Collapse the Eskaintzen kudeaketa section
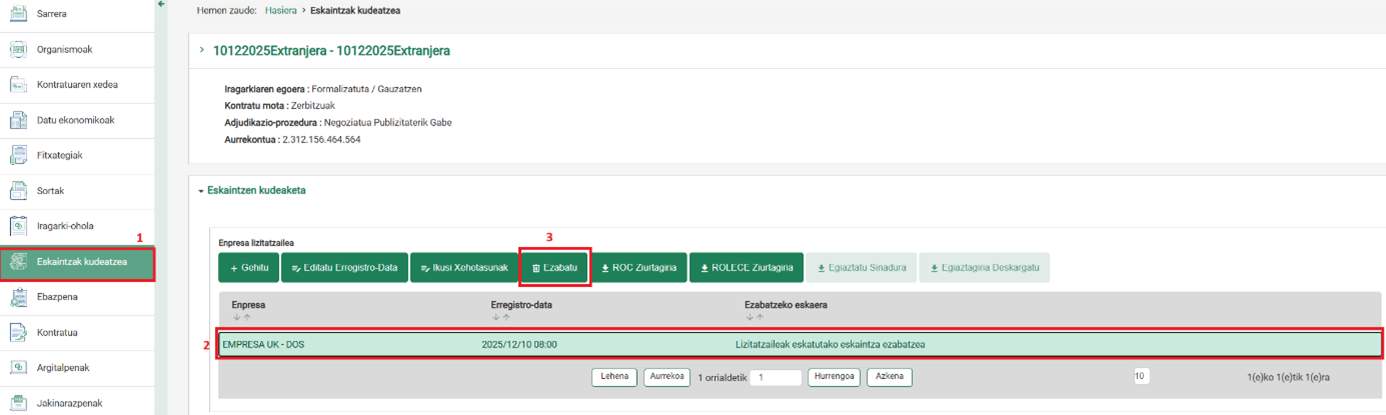1386x415 pixels. 200,190
